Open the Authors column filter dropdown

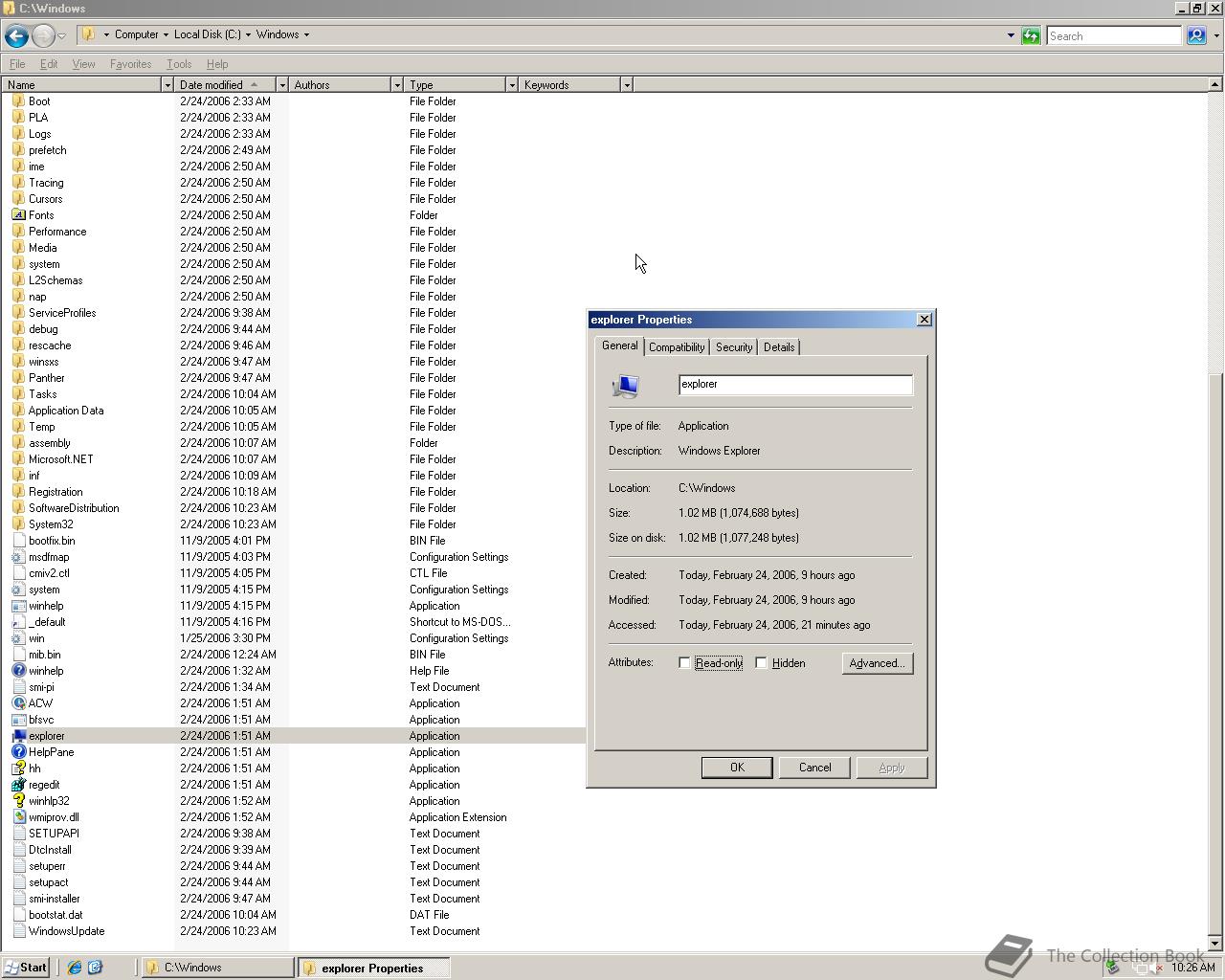(397, 85)
